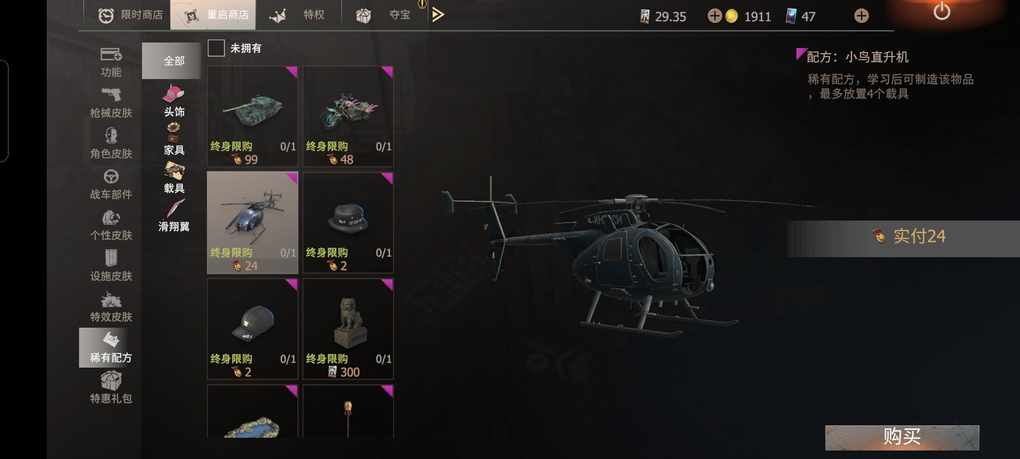Click the 购买 purchase button
Screen dimensions: 1020x459
(902, 438)
